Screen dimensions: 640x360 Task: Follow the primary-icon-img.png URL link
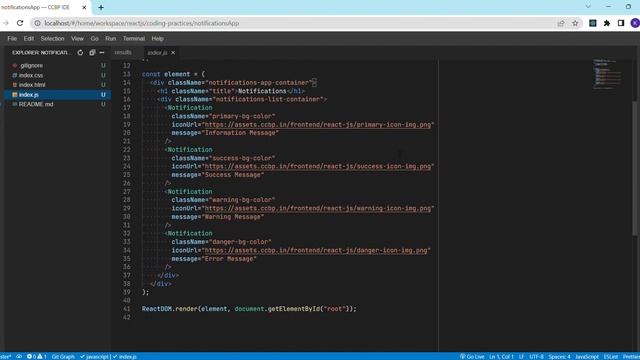(x=318, y=124)
